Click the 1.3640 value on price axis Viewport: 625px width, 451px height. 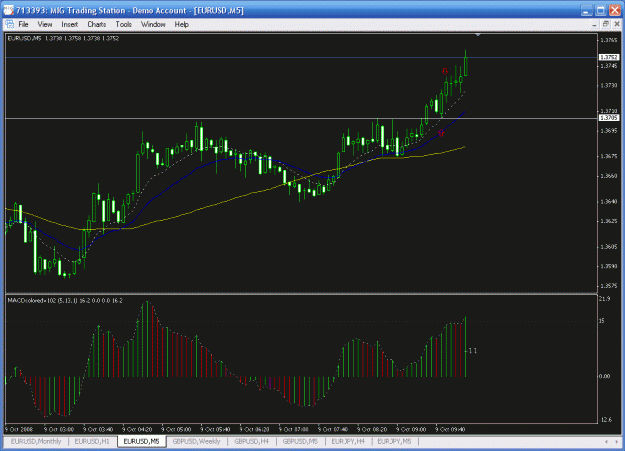[x=609, y=202]
